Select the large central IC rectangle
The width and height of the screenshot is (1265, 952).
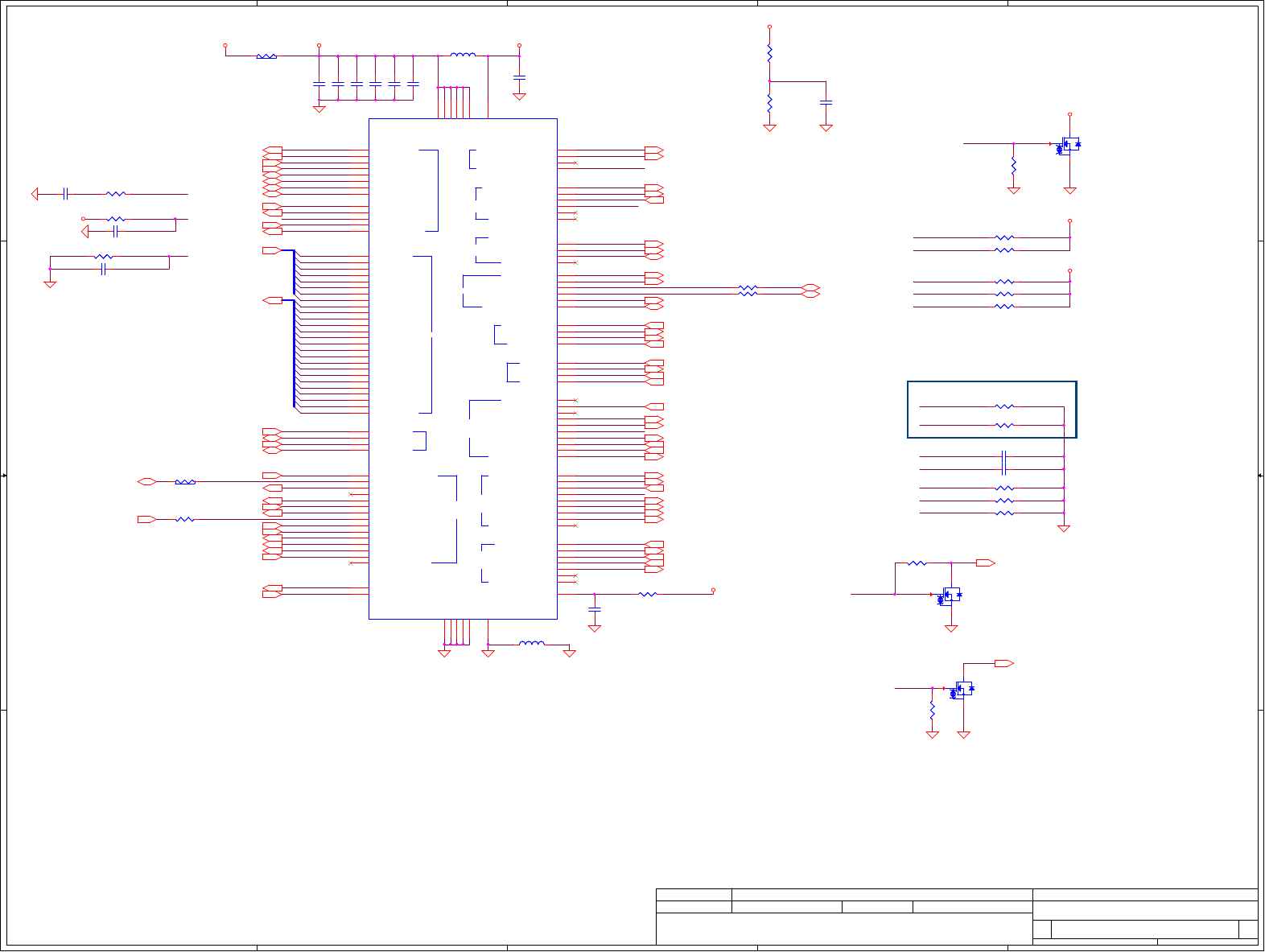tap(463, 369)
